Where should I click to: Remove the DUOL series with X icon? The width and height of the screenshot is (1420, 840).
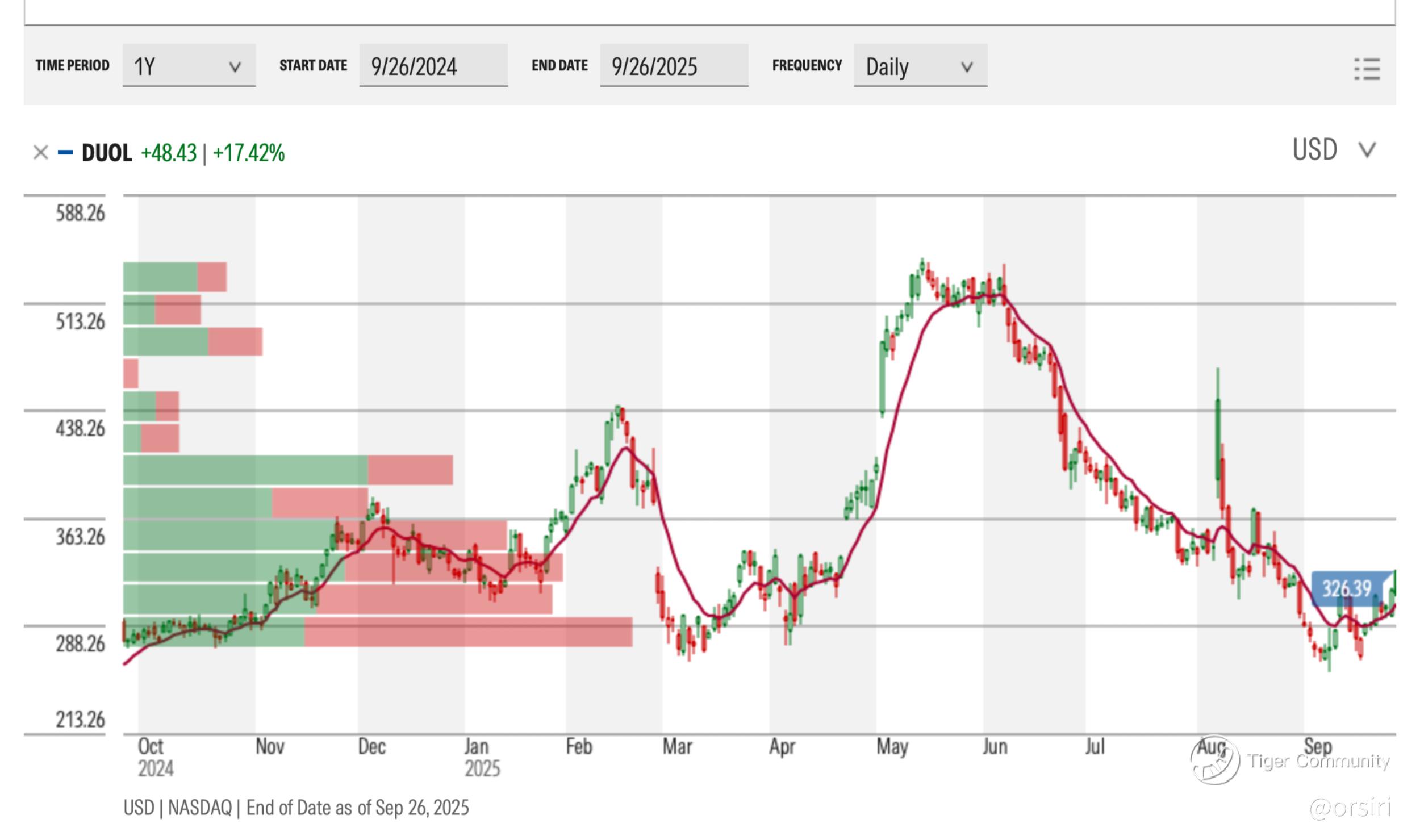(x=40, y=153)
